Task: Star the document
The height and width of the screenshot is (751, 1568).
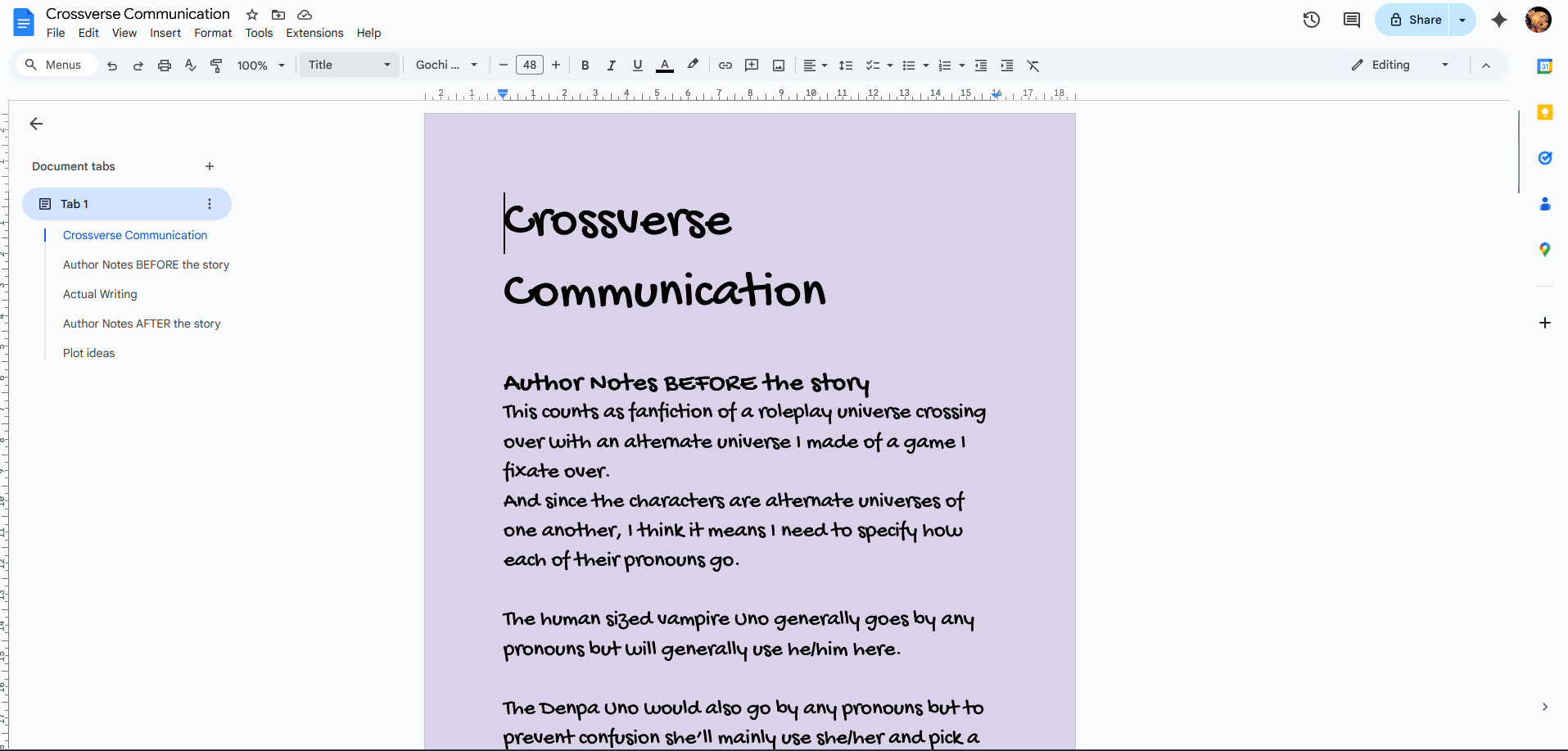Action: 252,15
